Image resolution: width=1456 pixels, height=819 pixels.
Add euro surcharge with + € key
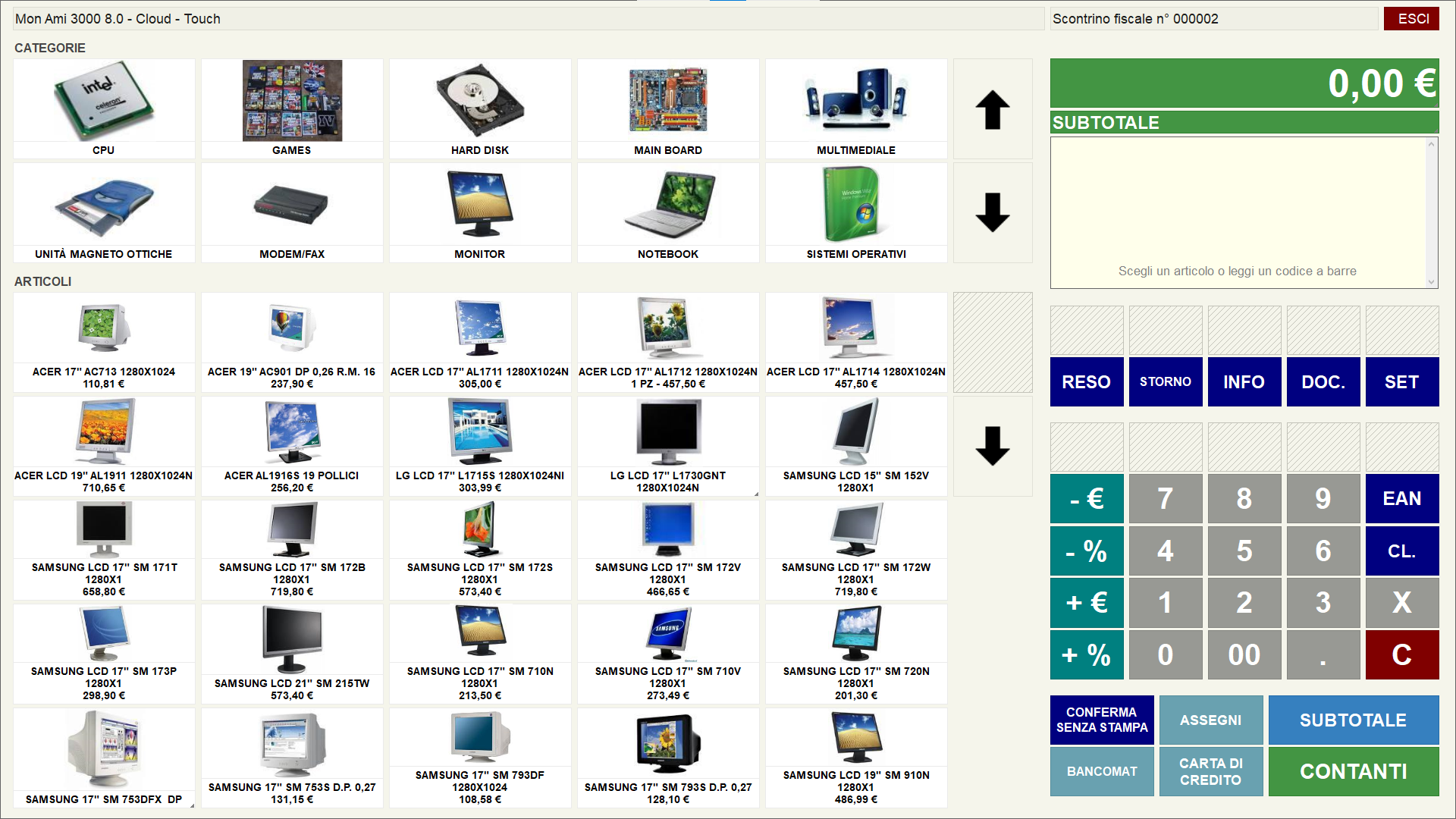pyautogui.click(x=1087, y=603)
